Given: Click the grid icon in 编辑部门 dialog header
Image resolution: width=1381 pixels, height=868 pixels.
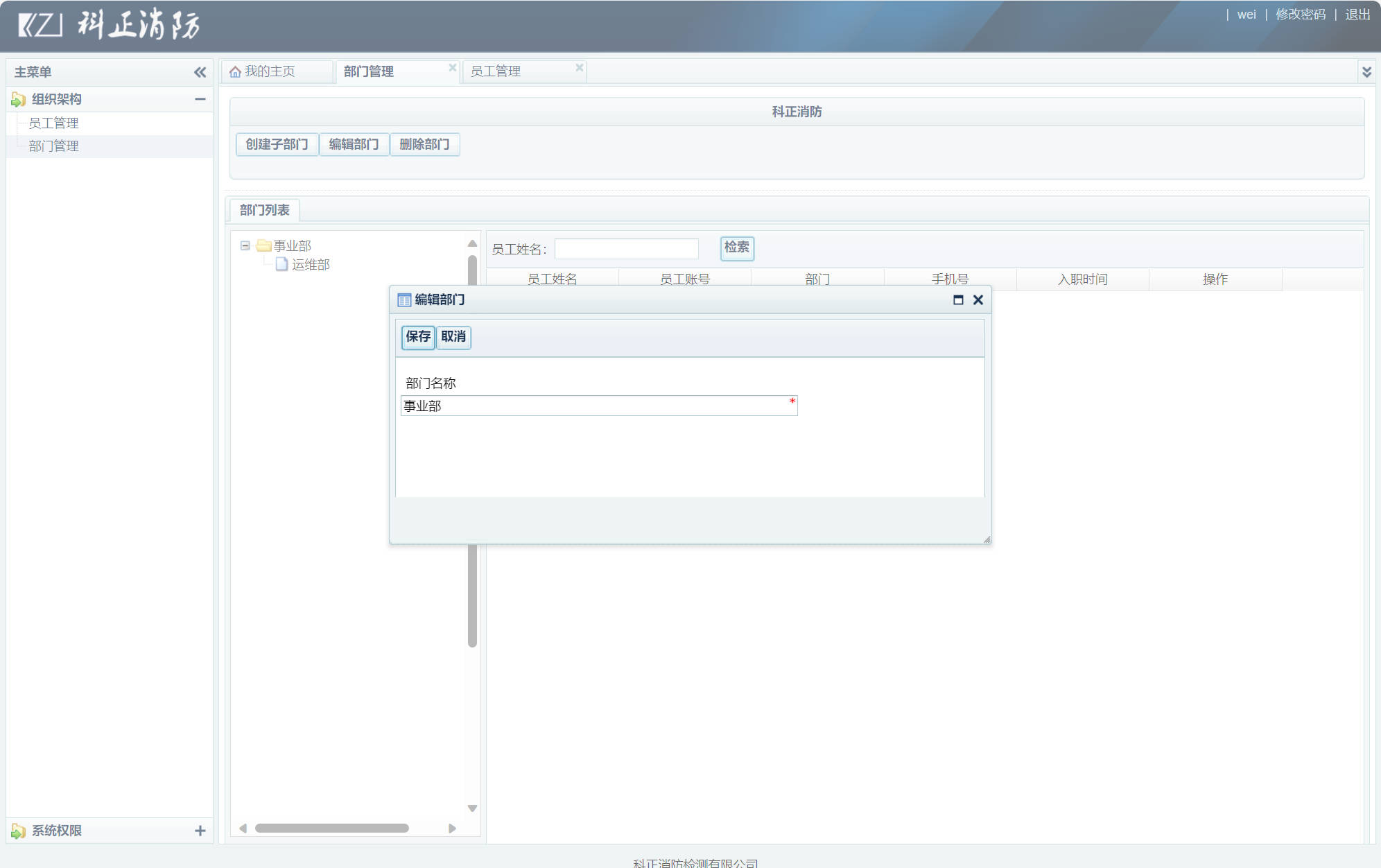Looking at the screenshot, I should [x=404, y=300].
